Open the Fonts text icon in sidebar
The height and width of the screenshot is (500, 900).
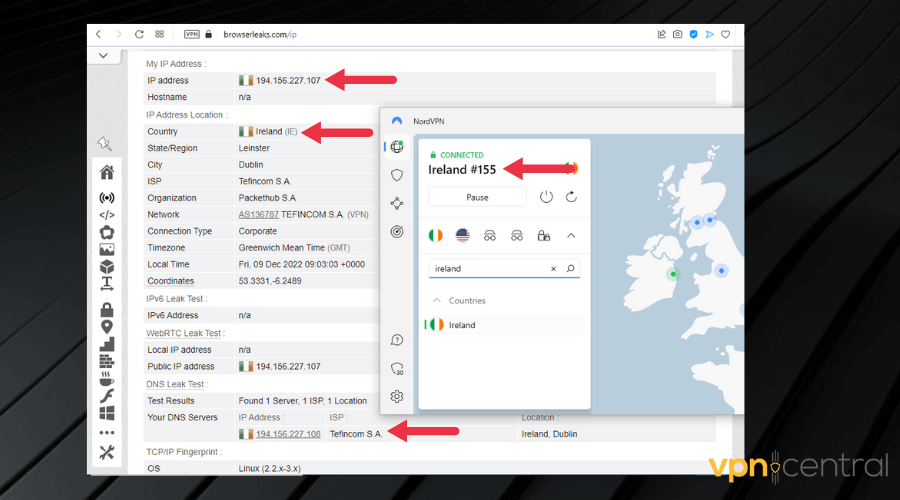click(107, 284)
